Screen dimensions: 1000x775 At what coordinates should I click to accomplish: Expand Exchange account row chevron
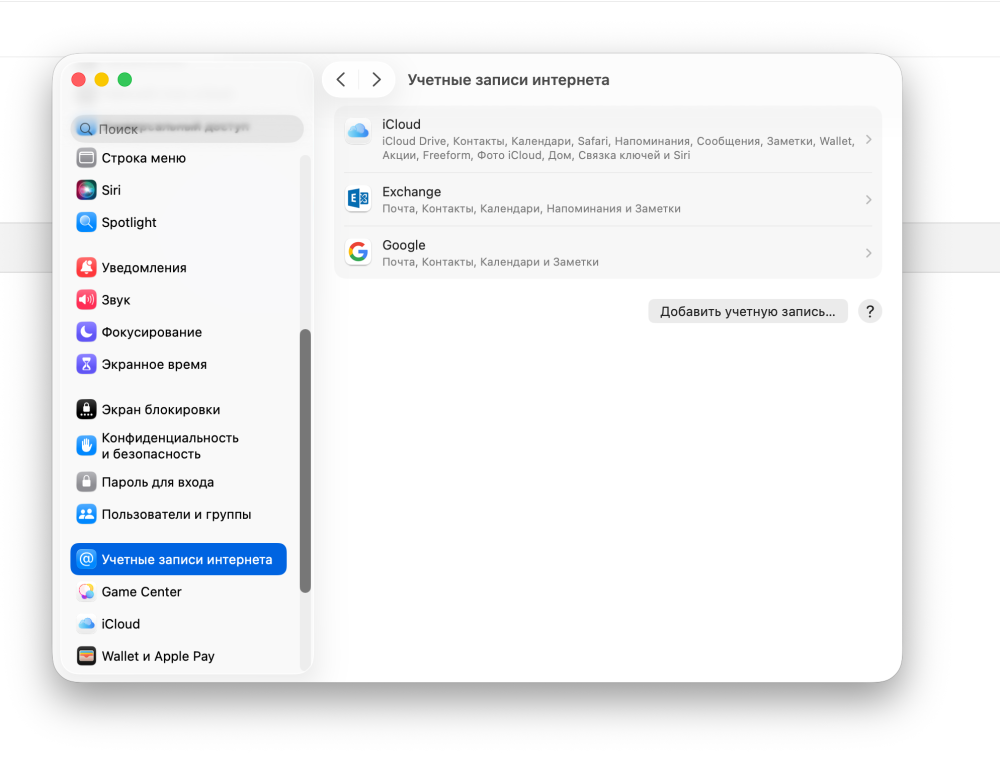869,200
